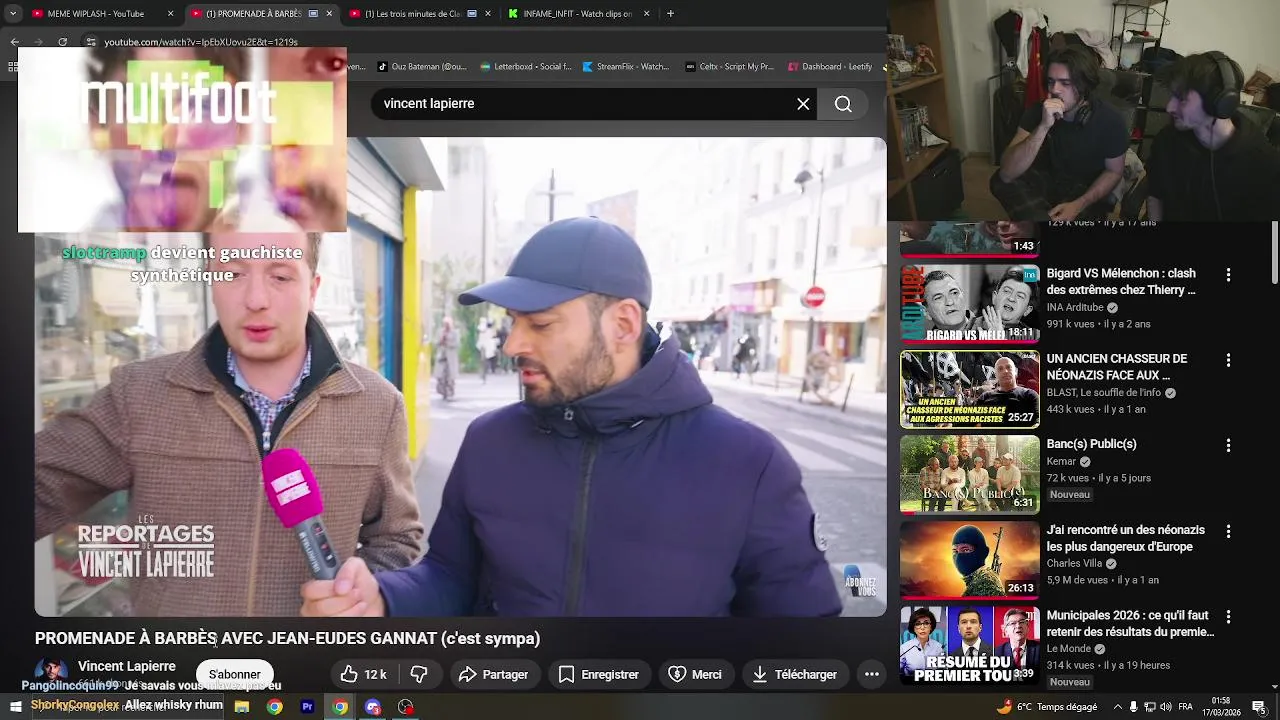Like the video with 12 k thumbs up

[363, 675]
